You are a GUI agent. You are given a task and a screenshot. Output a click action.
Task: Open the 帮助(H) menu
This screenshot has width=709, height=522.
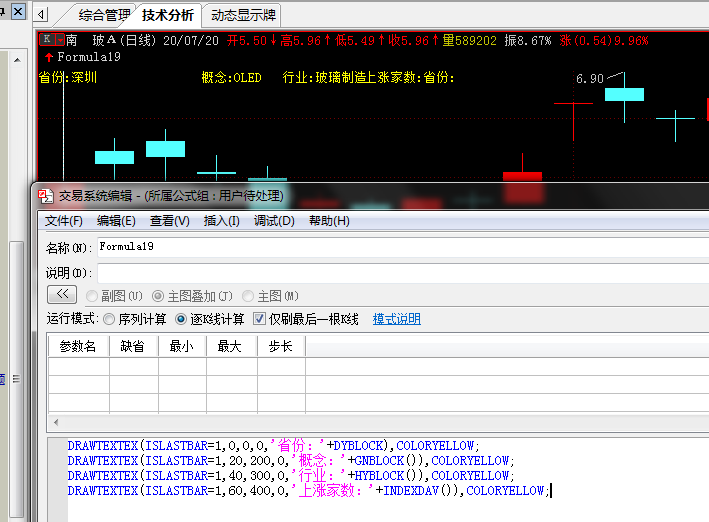(x=329, y=221)
